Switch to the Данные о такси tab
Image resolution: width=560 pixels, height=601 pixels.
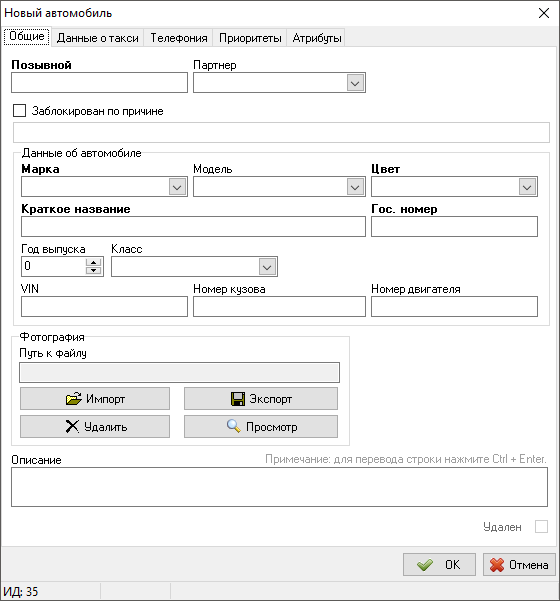98,38
